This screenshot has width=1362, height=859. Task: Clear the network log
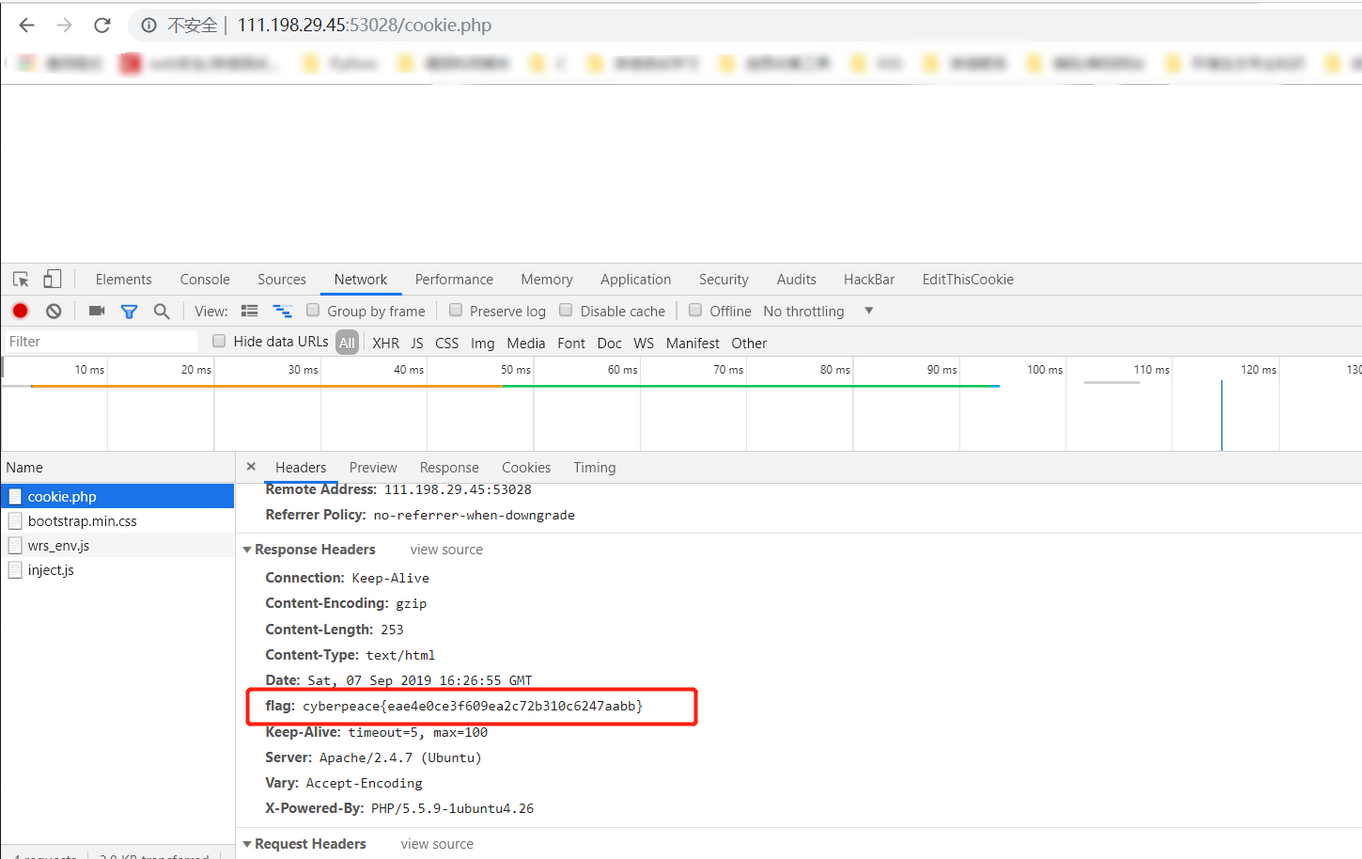(54, 311)
